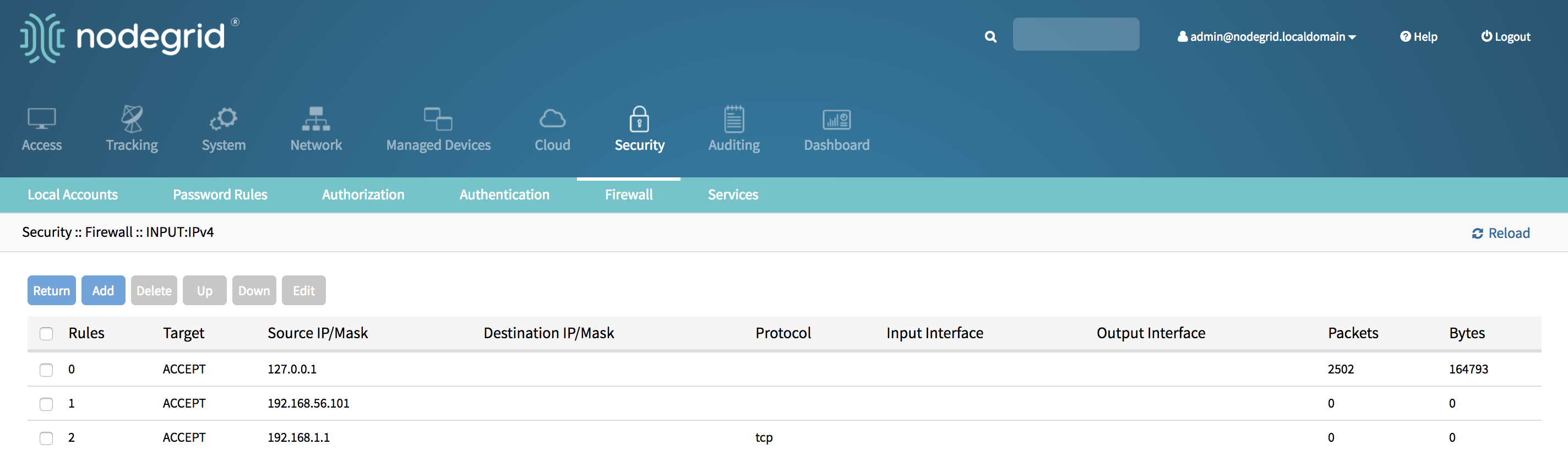
Task: Click the Logout link text
Action: [1512, 36]
